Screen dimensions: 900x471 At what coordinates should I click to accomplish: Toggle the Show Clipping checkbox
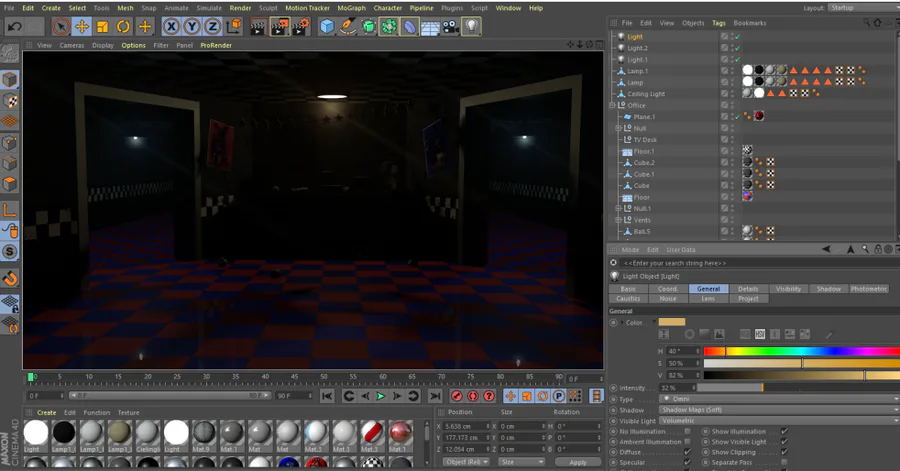(784, 452)
